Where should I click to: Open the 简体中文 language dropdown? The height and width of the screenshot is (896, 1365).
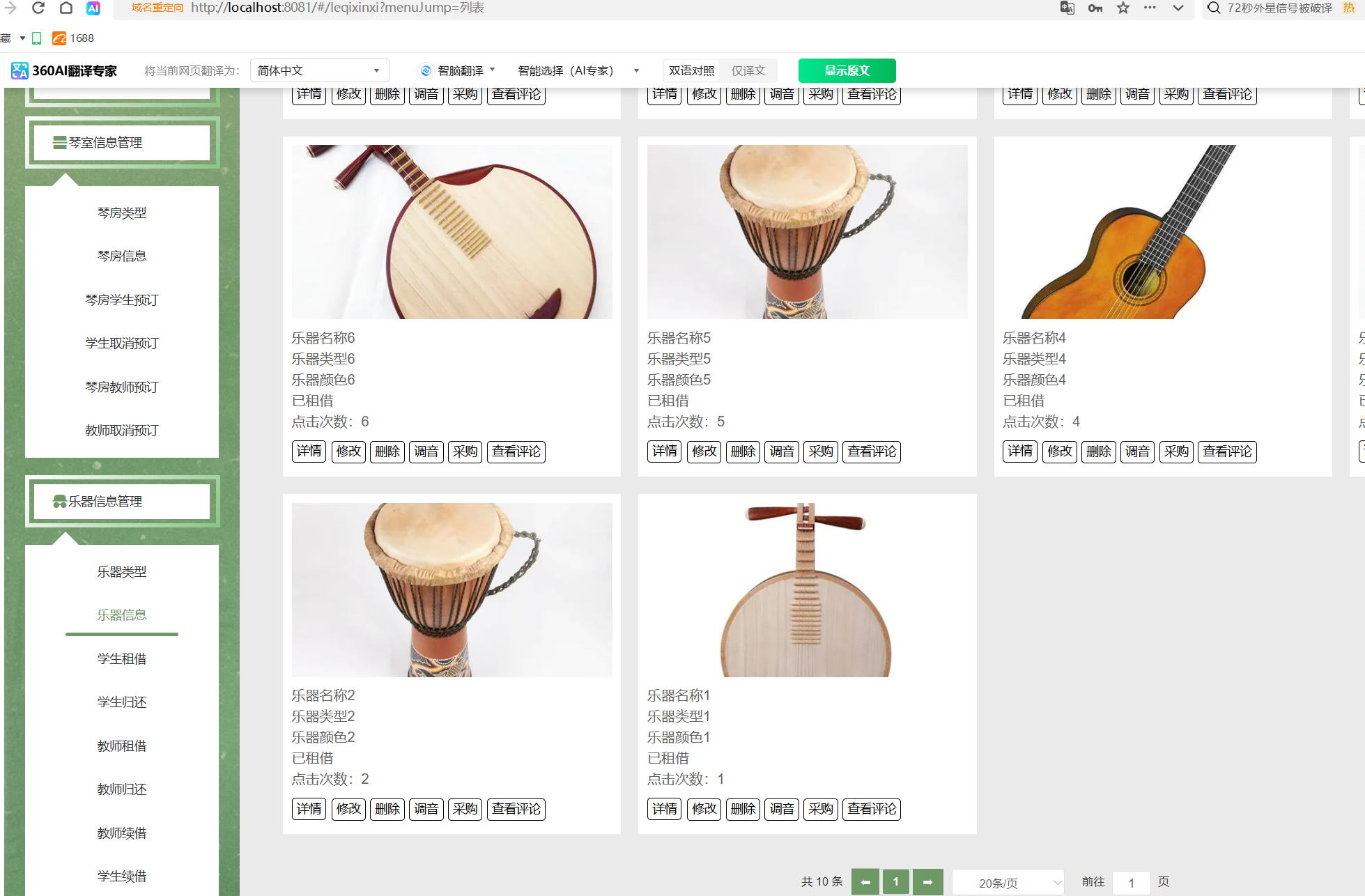(x=318, y=71)
